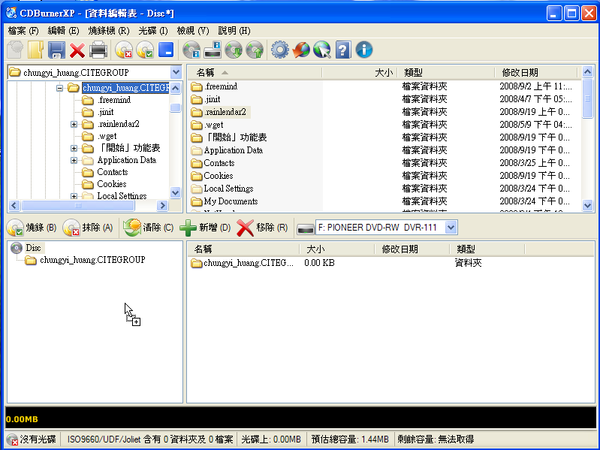
Task: Click the drive information toolbar icon
Action: coord(212,50)
